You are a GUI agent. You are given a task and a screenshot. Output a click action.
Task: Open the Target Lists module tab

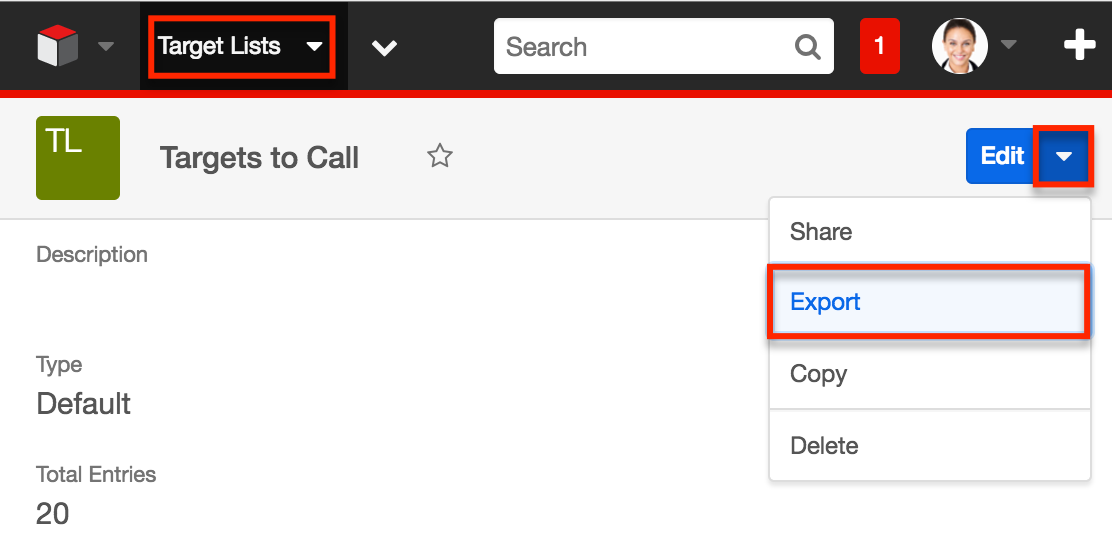pyautogui.click(x=220, y=46)
